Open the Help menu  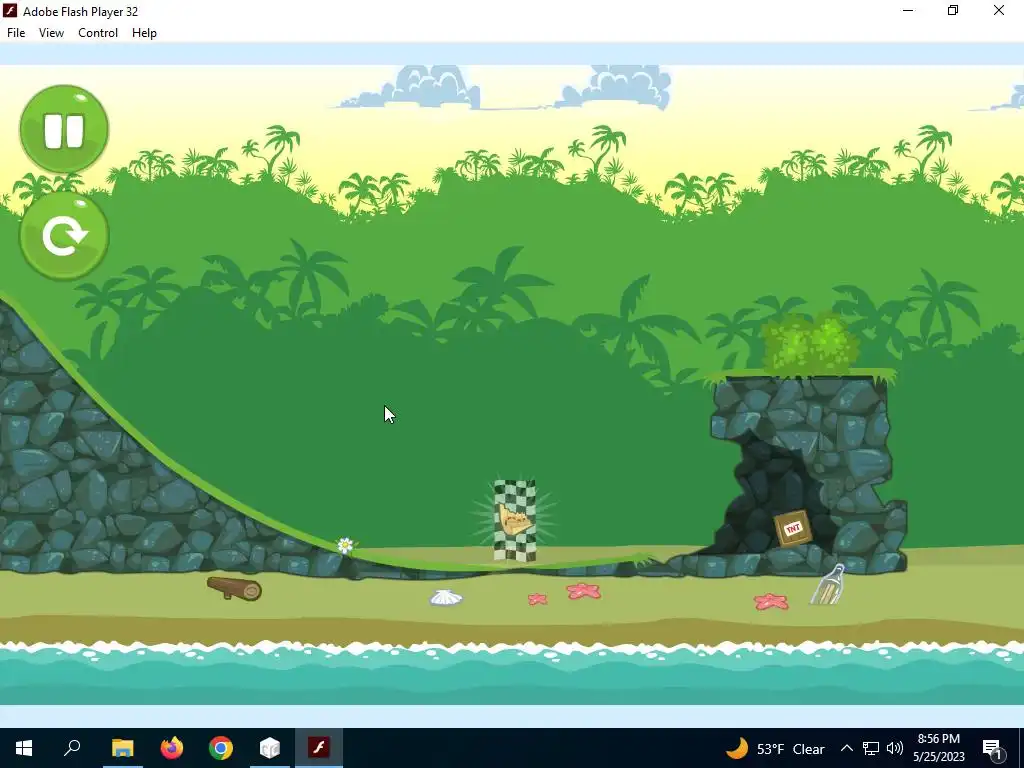point(144,33)
